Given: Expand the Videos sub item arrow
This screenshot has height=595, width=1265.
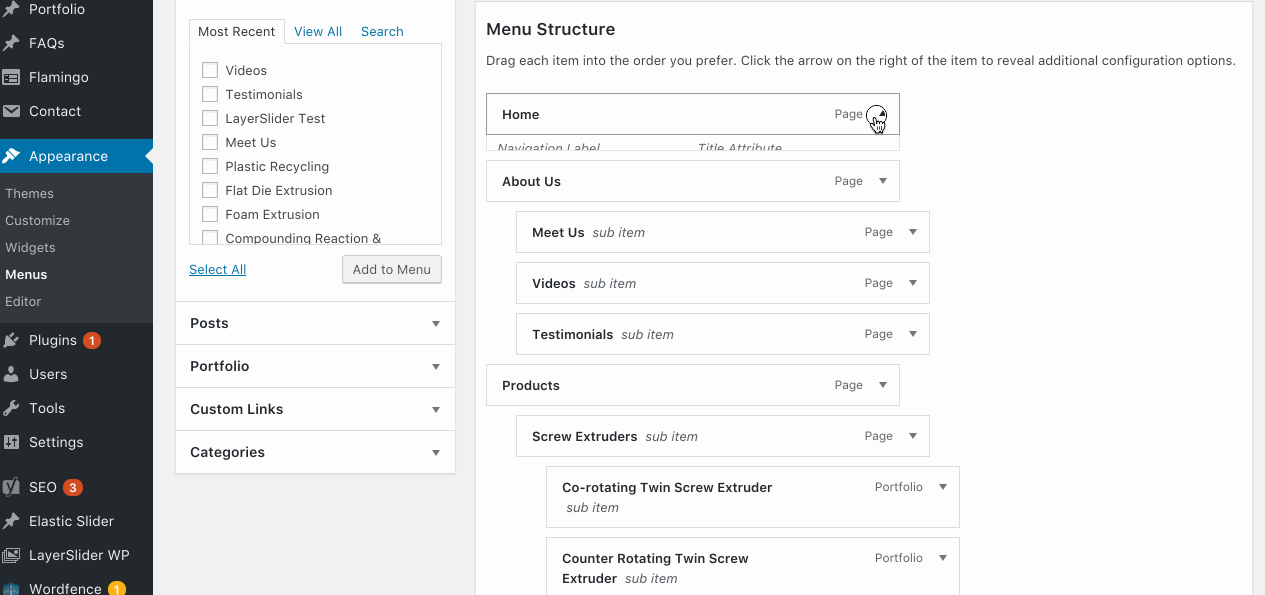Looking at the screenshot, I should (912, 283).
